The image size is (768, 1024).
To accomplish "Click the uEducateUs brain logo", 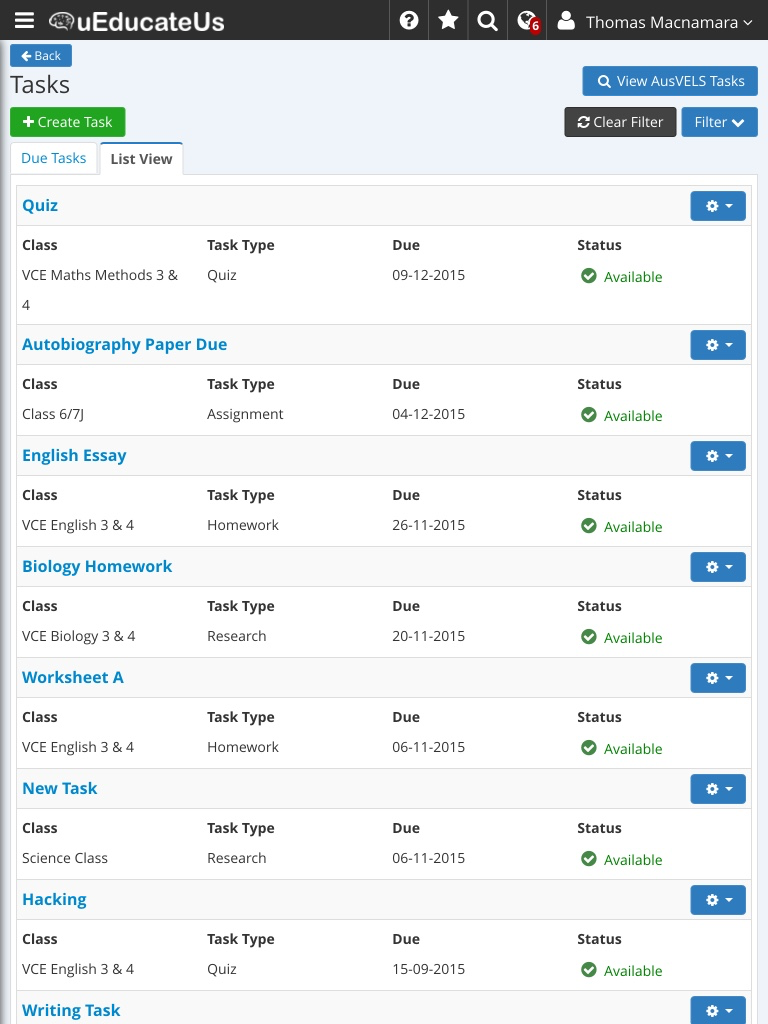I will tap(136, 22).
